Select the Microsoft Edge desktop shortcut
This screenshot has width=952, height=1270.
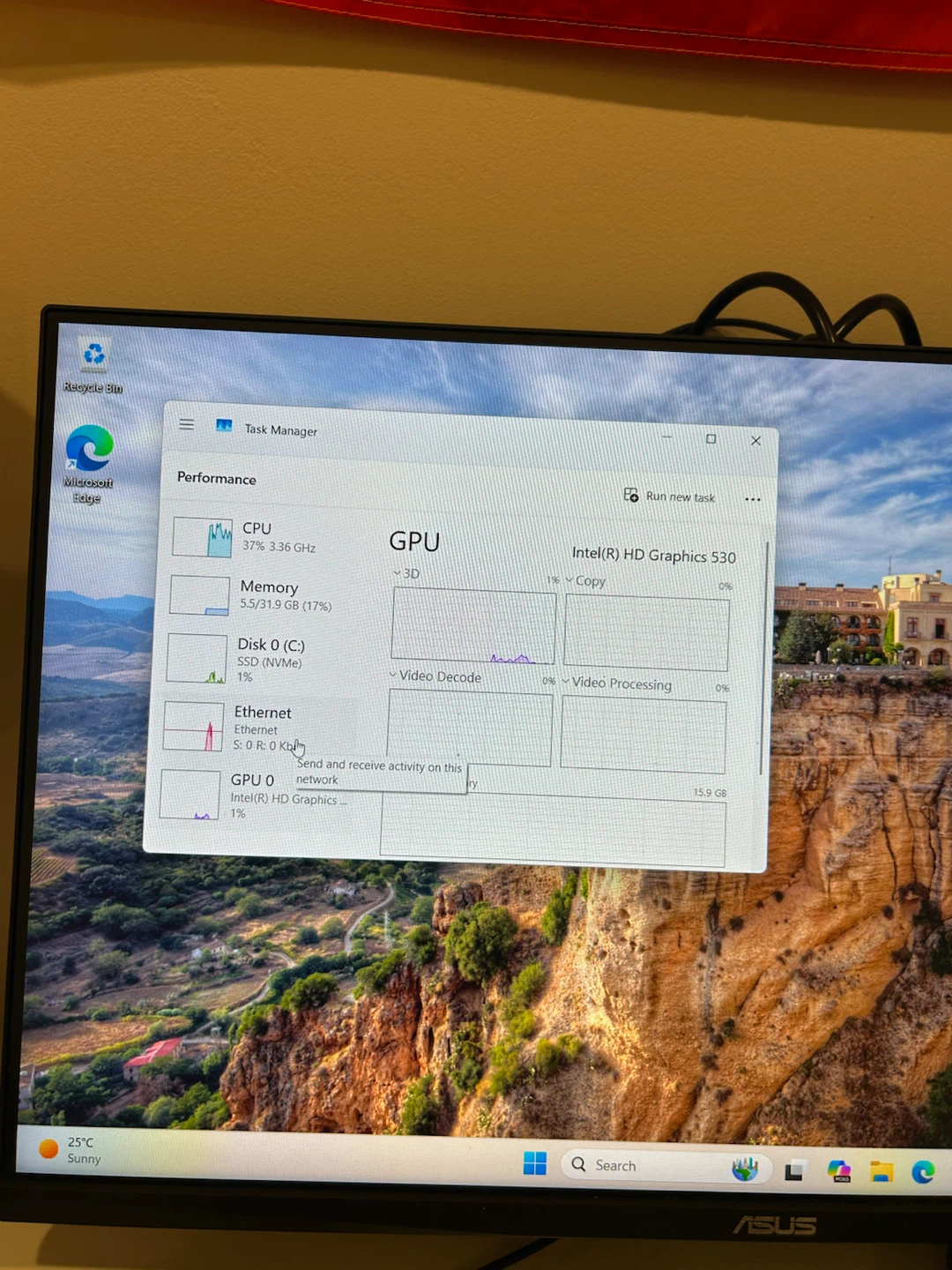coord(88,463)
